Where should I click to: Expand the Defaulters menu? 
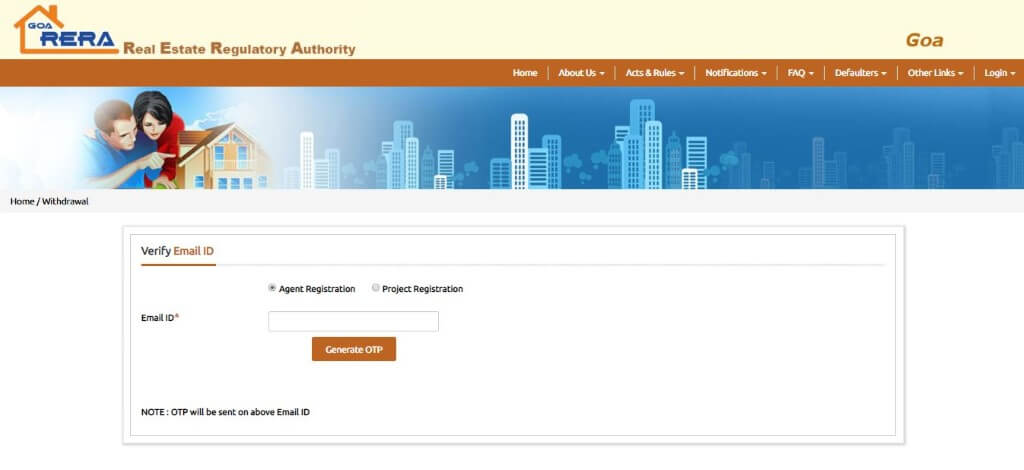[860, 73]
